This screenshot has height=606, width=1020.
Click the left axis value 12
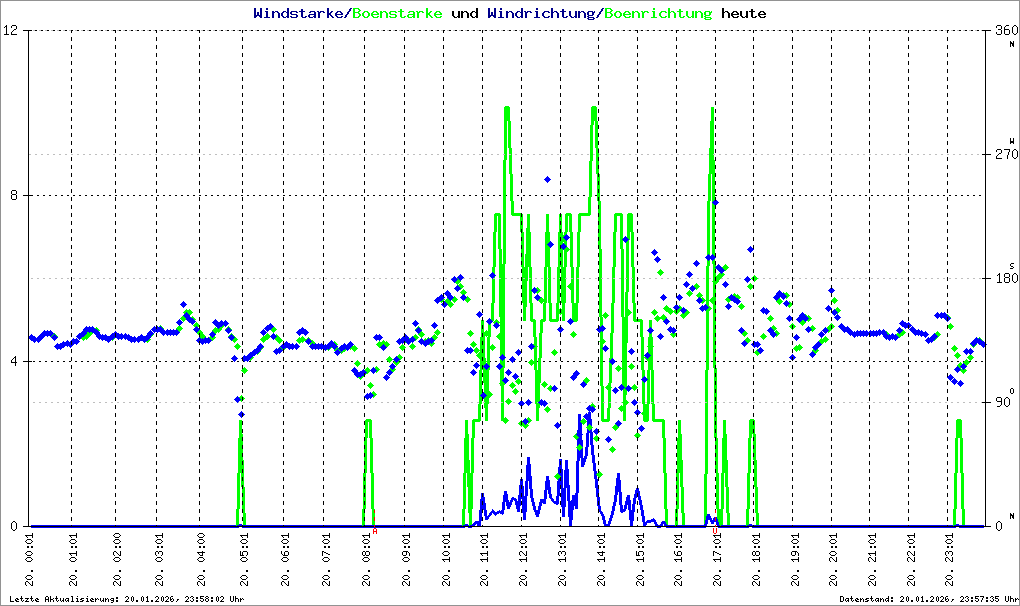pyautogui.click(x=11, y=30)
